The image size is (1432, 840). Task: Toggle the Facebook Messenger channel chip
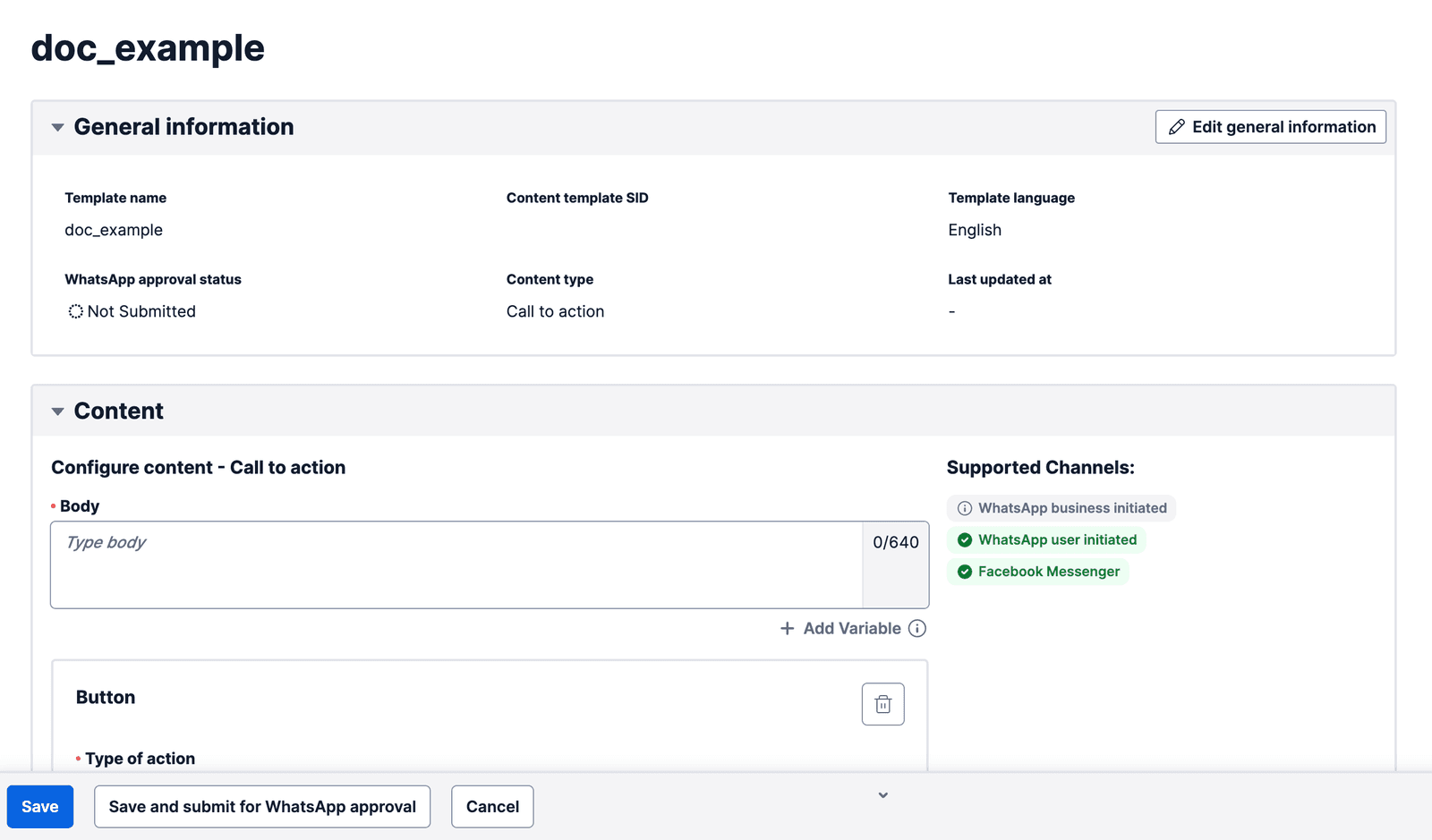(x=1038, y=572)
